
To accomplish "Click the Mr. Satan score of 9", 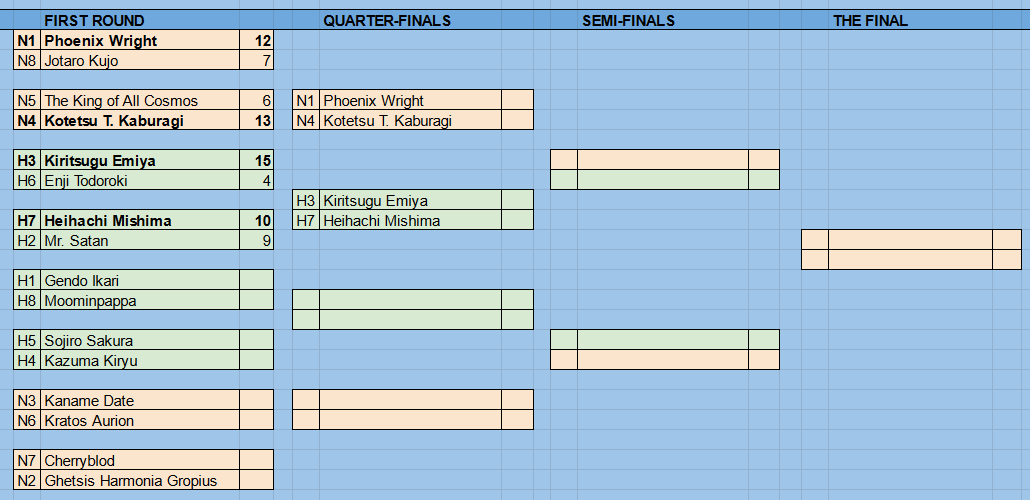I will pos(256,240).
